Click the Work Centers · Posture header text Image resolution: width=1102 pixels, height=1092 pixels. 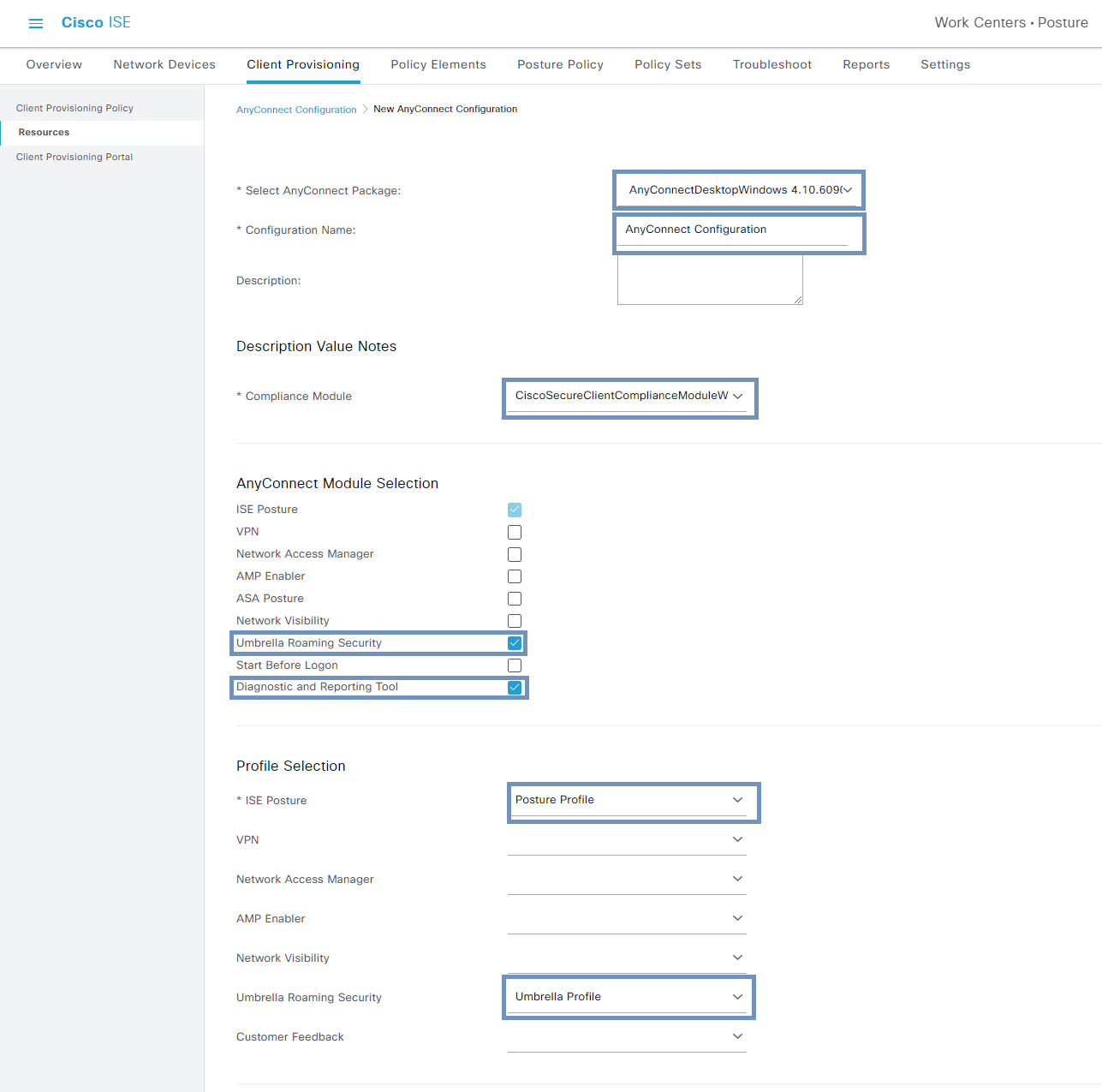click(1011, 22)
